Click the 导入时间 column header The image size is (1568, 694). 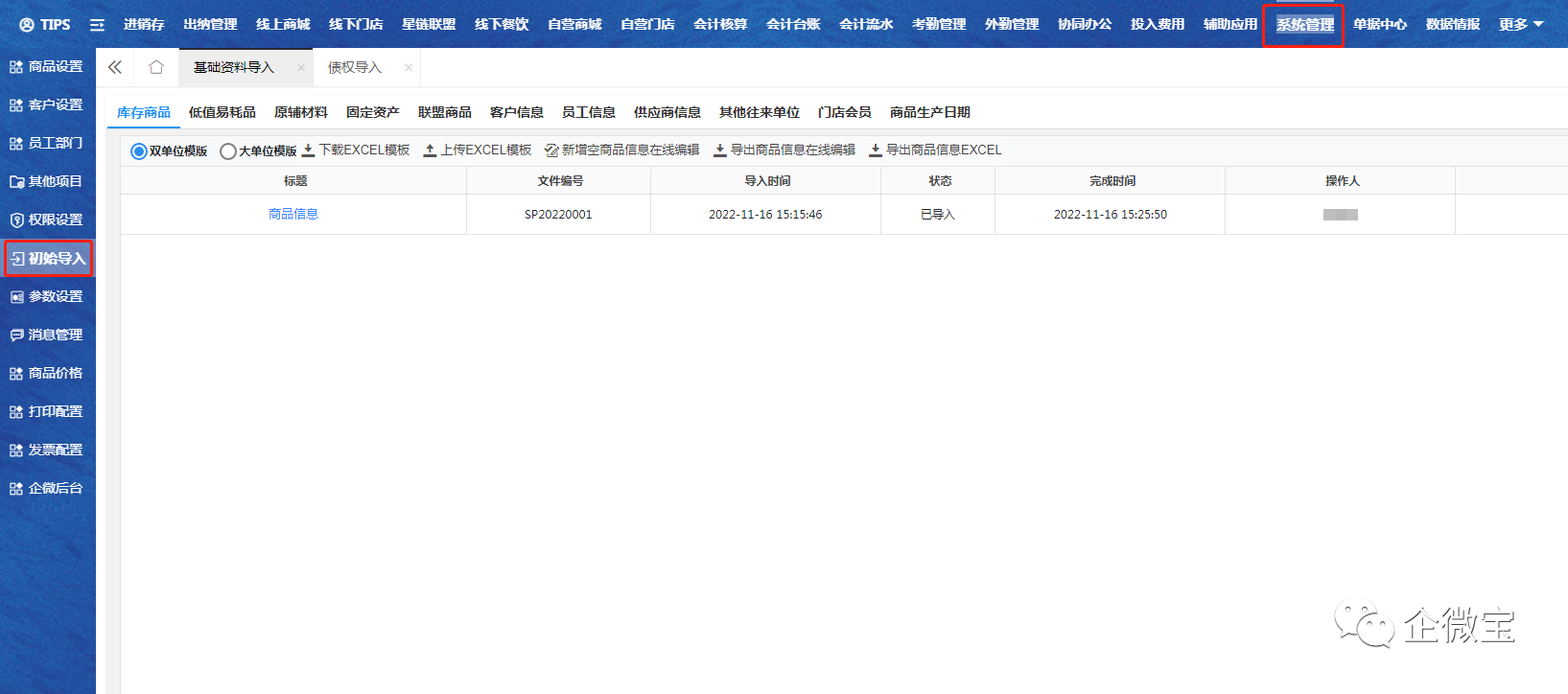[x=766, y=181]
